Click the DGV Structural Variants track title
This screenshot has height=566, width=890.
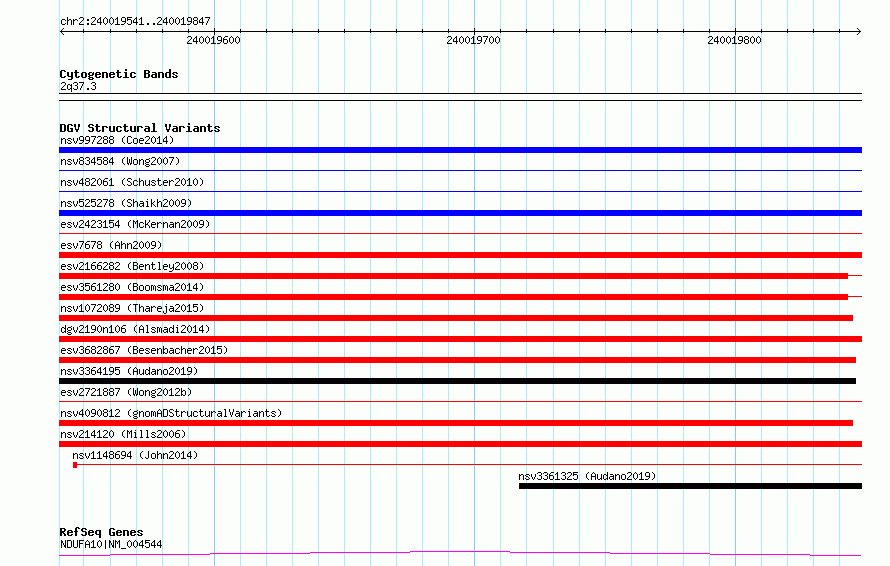click(140, 128)
